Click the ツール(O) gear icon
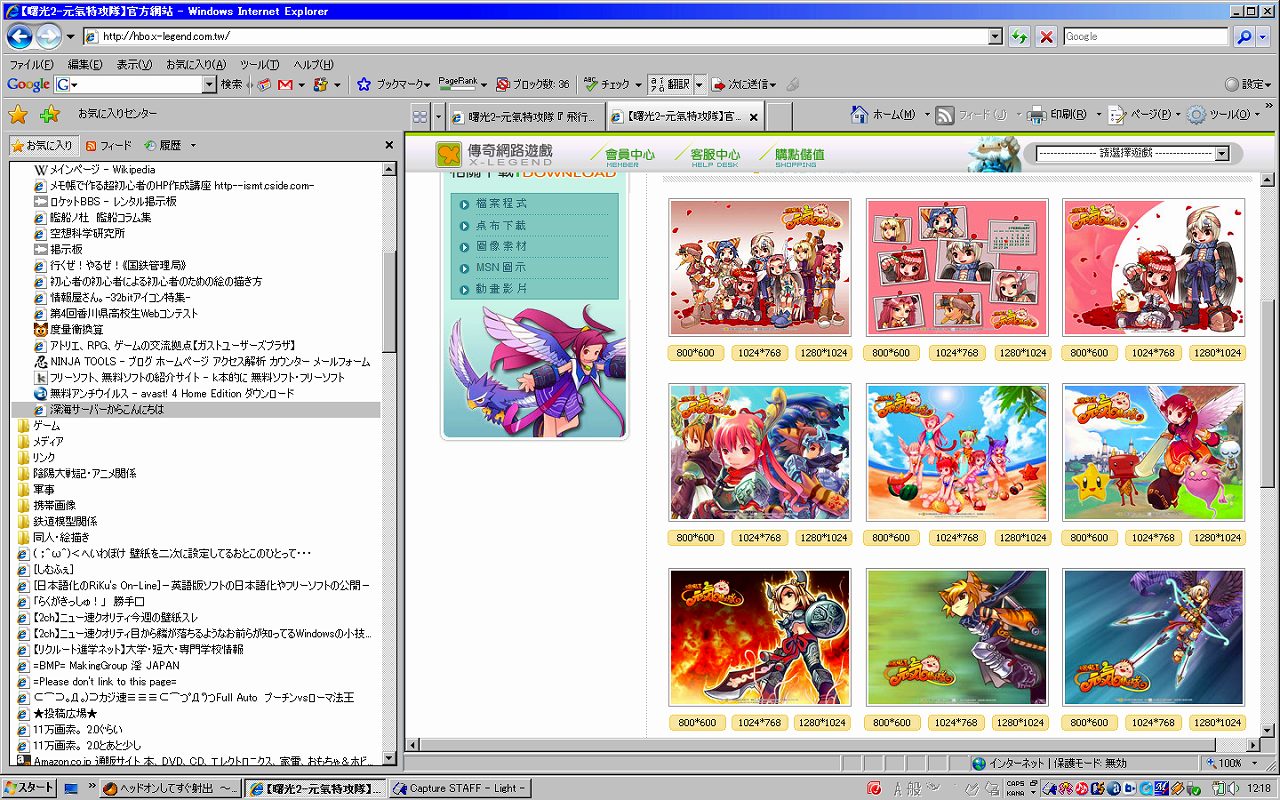 [x=1196, y=114]
